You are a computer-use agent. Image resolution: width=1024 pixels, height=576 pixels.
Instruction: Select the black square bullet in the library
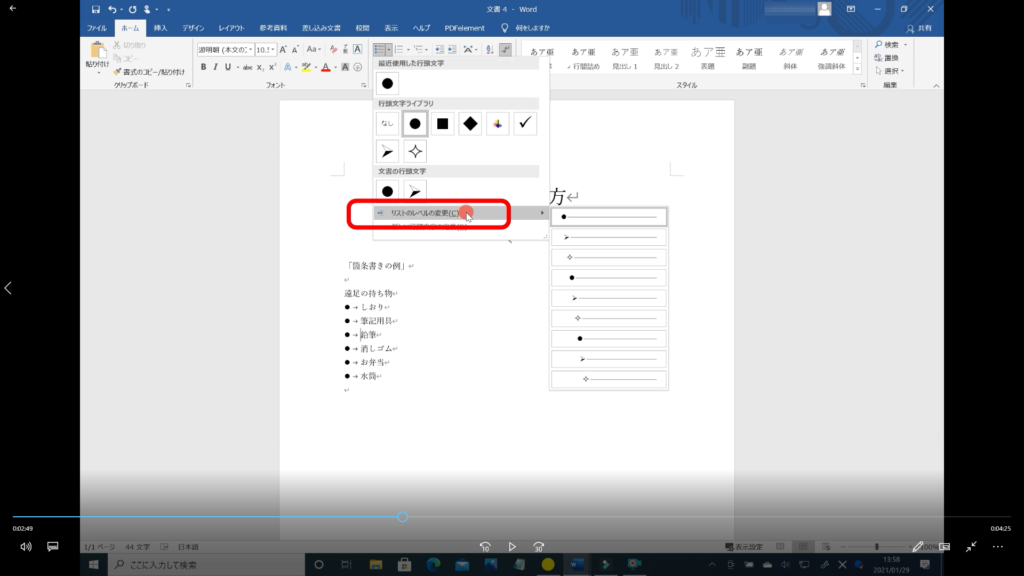tap(442, 124)
